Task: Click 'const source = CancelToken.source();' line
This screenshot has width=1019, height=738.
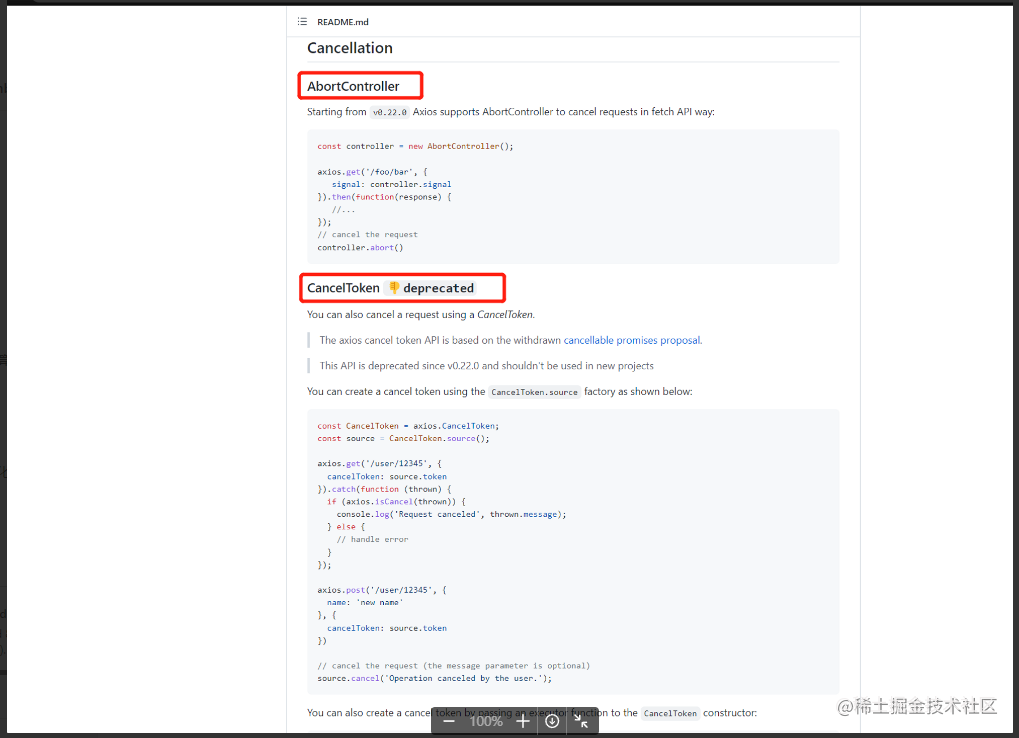Action: 403,439
